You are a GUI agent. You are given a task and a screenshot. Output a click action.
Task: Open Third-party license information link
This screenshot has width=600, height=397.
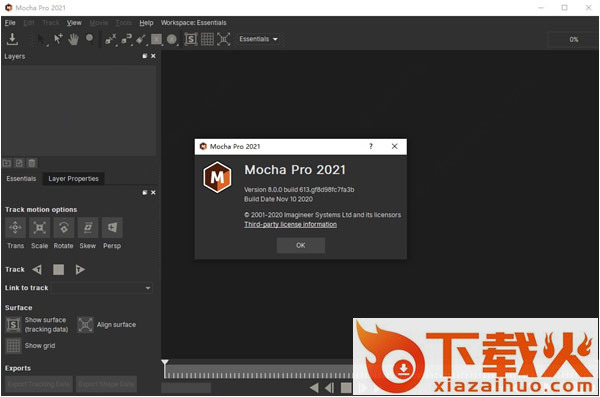290,225
